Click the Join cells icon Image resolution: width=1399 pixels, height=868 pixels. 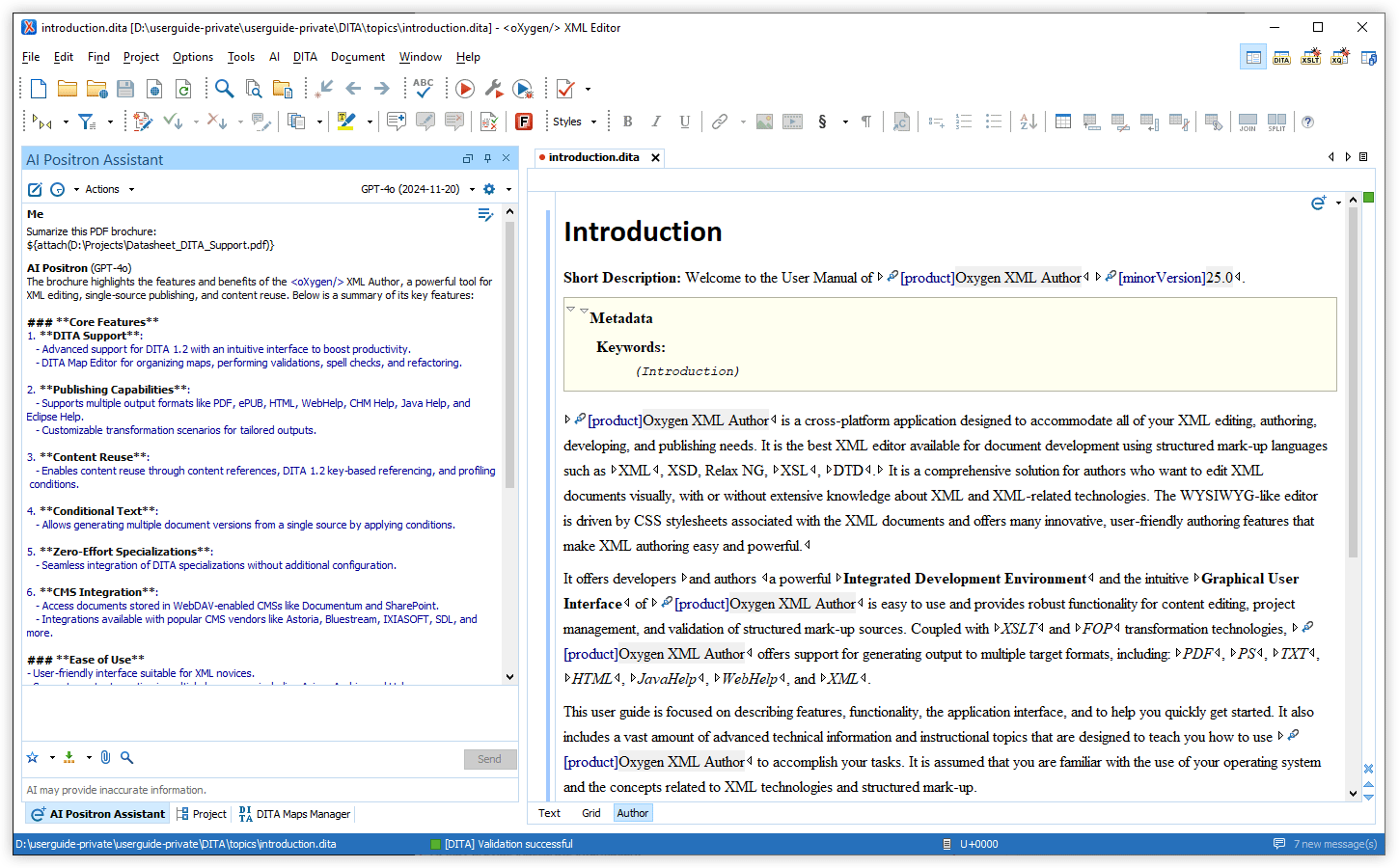point(1248,122)
